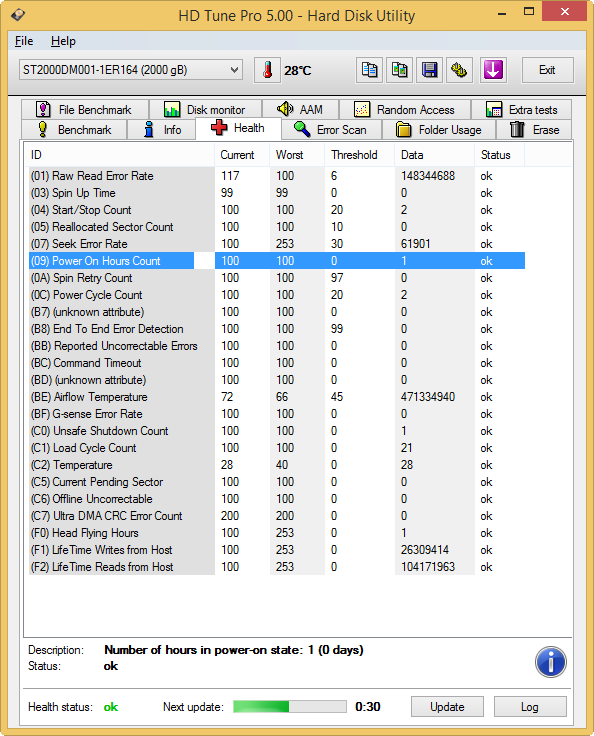Viewport: 594px width, 736px height.
Task: Switch to the Folder Usage tab
Action: (439, 130)
